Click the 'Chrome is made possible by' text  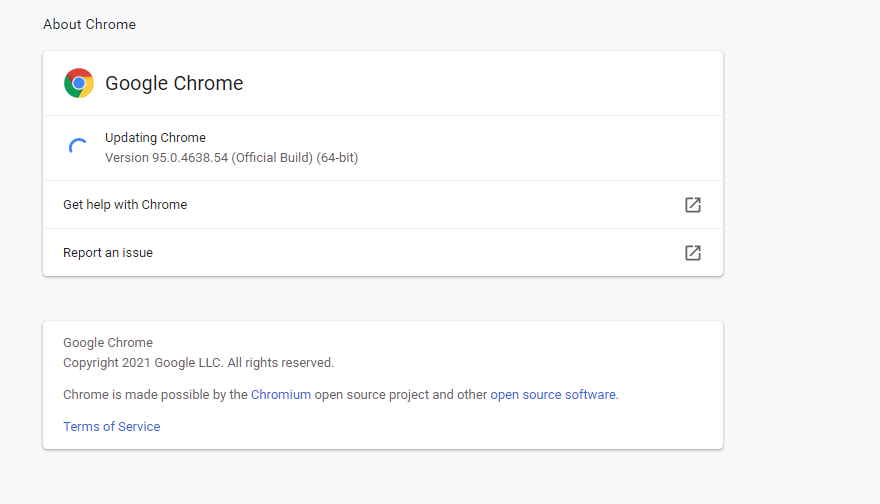(155, 395)
